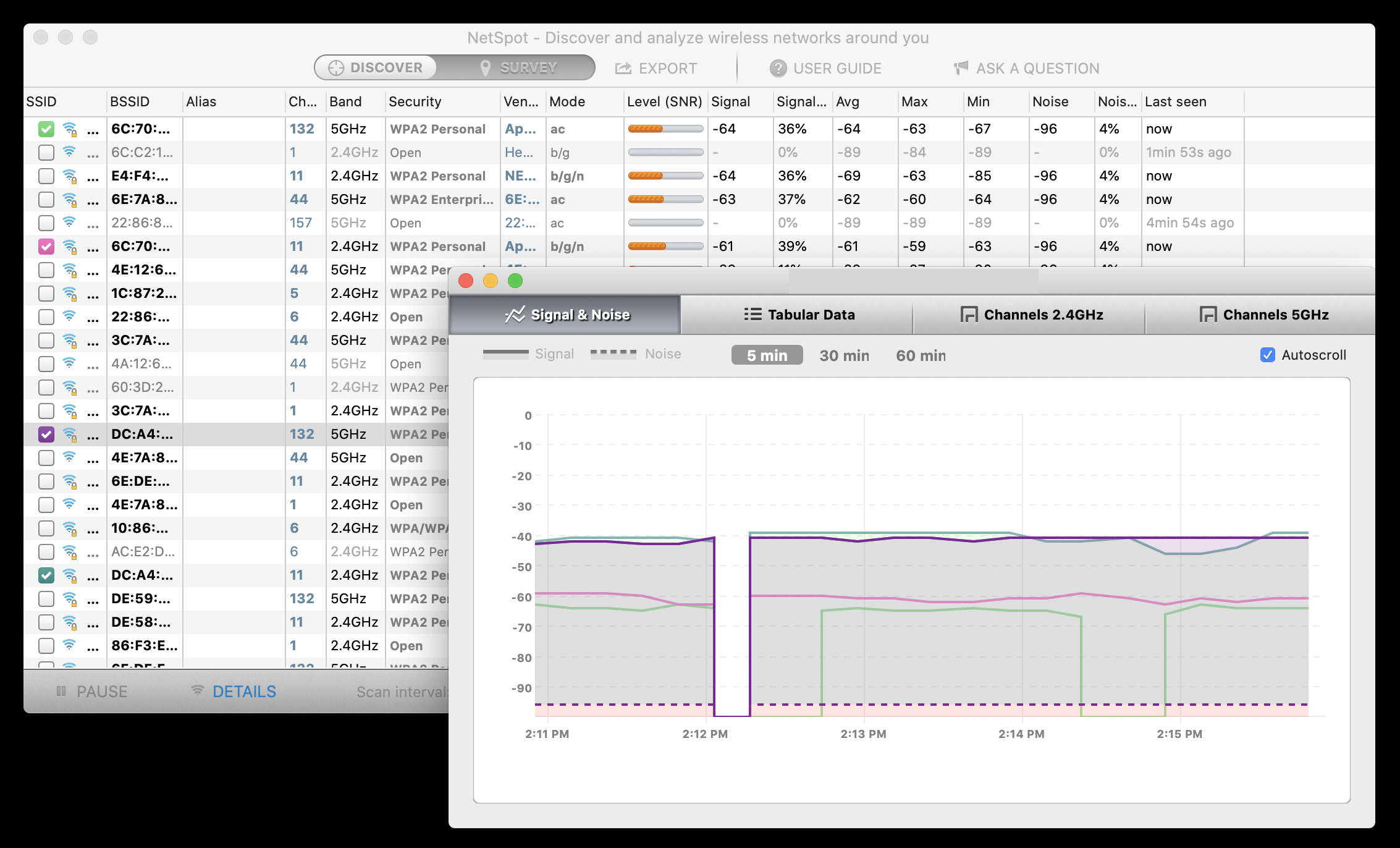The image size is (1400, 848).
Task: Select the 5 min time range
Action: (x=767, y=355)
